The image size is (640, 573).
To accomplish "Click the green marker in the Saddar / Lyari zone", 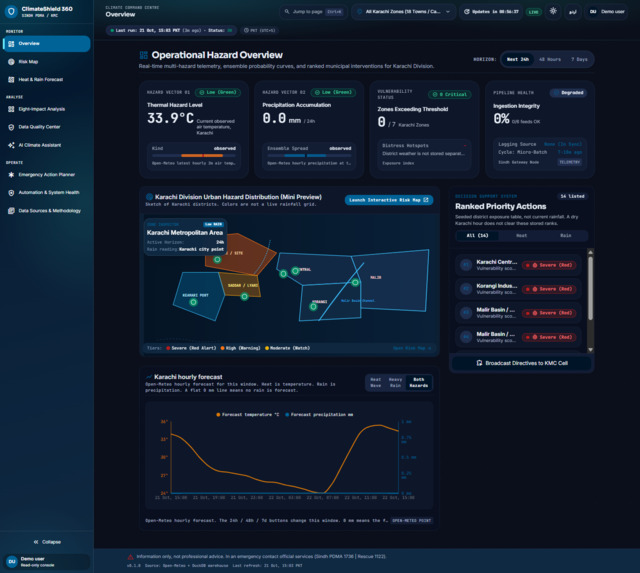I will click(244, 296).
